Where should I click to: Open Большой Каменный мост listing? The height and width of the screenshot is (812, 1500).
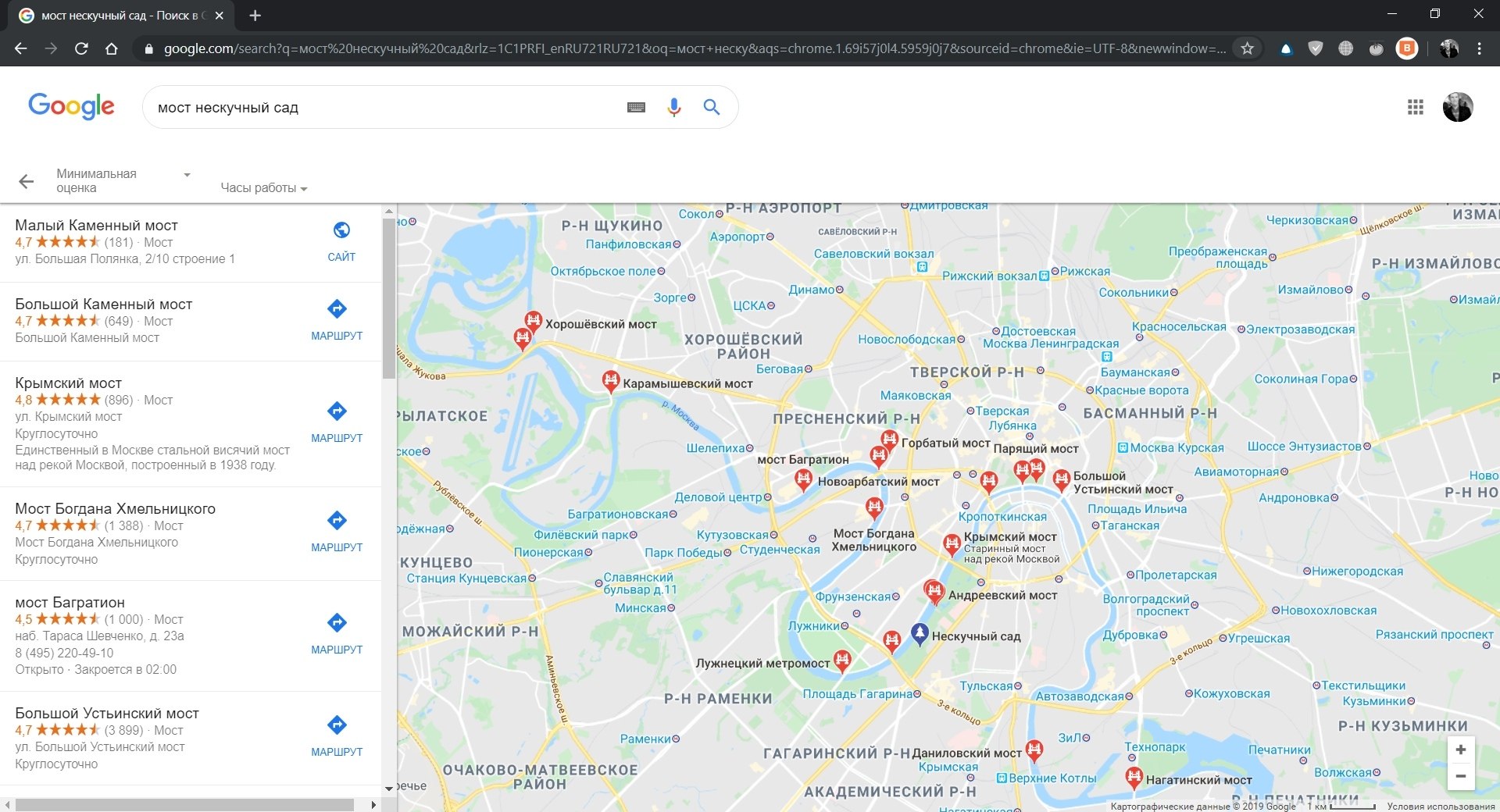point(103,304)
